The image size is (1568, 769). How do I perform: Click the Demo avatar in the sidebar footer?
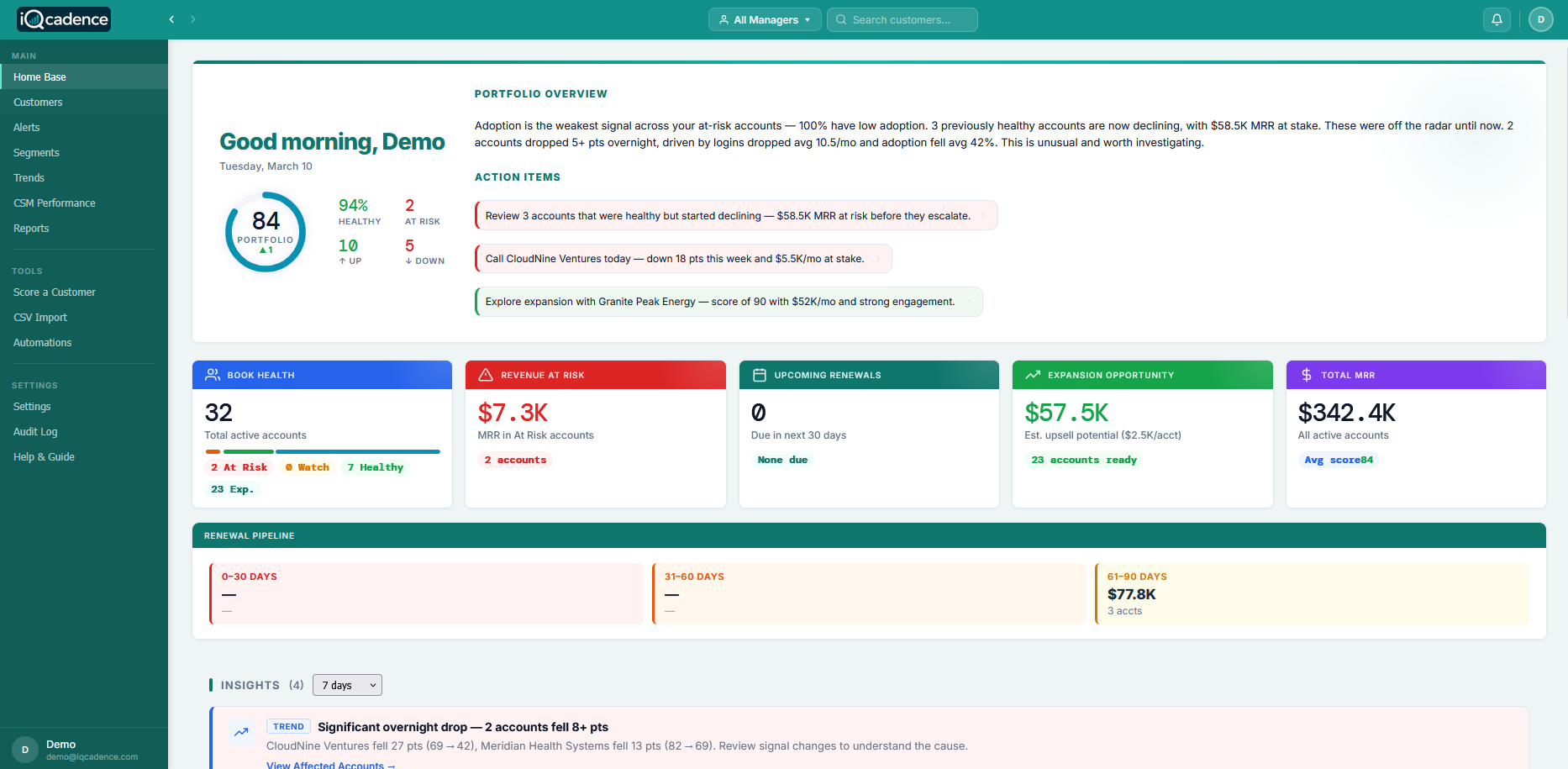(24, 748)
